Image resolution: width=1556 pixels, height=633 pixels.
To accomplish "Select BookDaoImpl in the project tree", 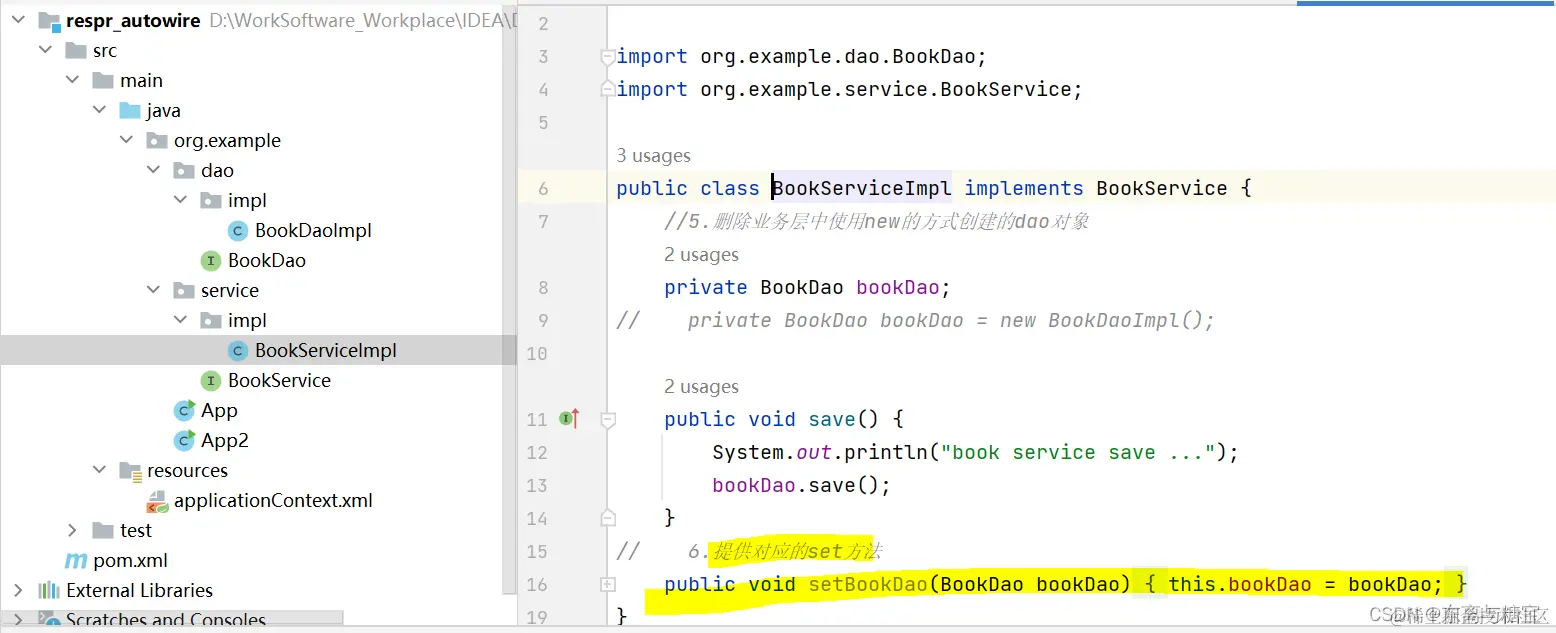I will click(313, 230).
